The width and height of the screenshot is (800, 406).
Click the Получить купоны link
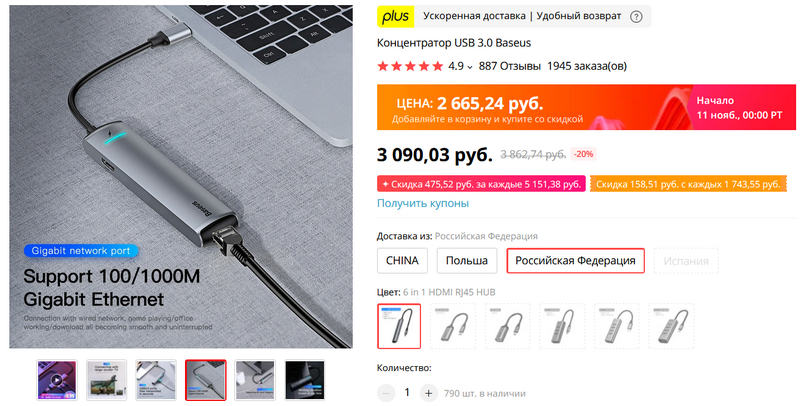coord(423,203)
